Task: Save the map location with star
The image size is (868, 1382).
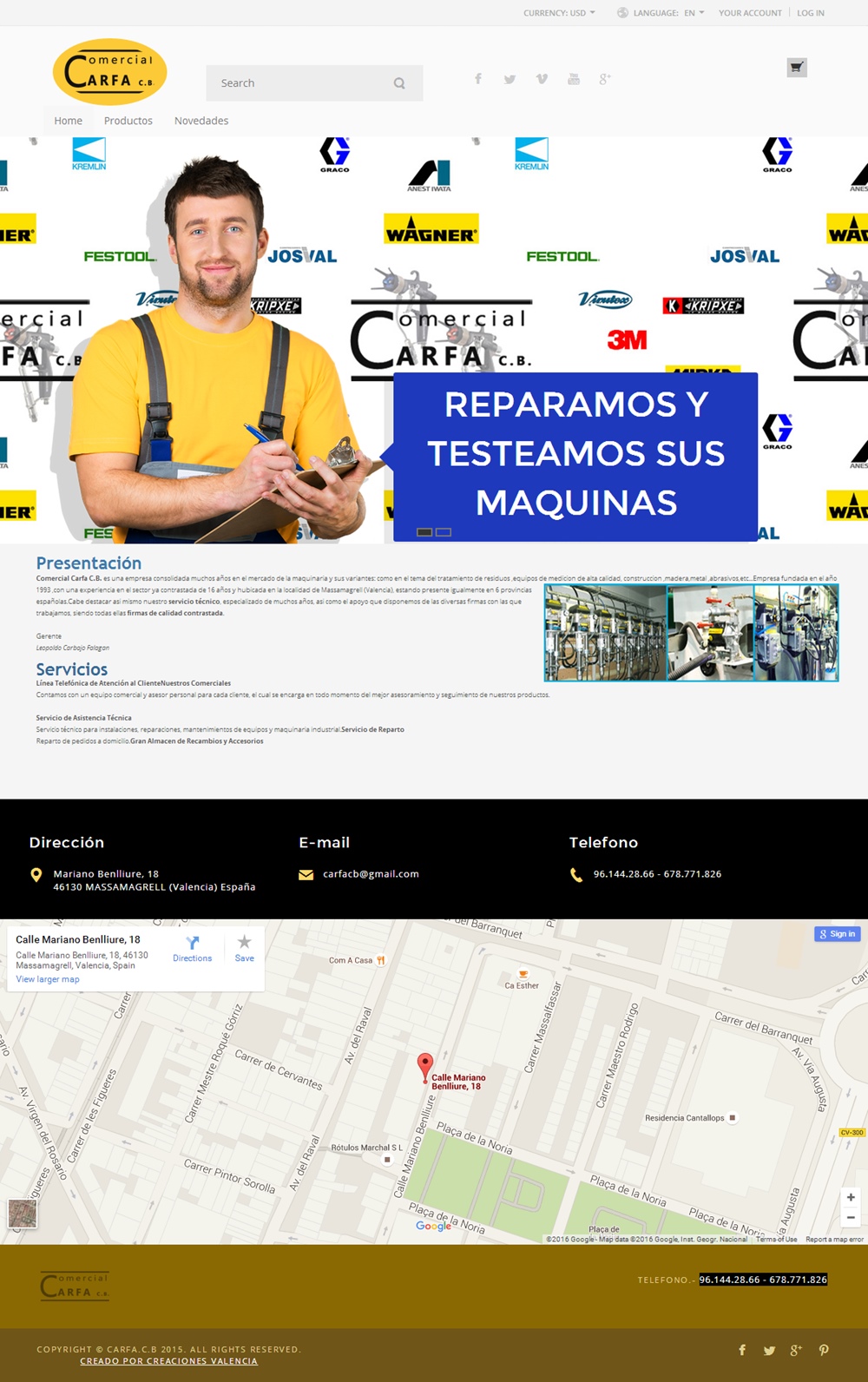Action: click(245, 949)
